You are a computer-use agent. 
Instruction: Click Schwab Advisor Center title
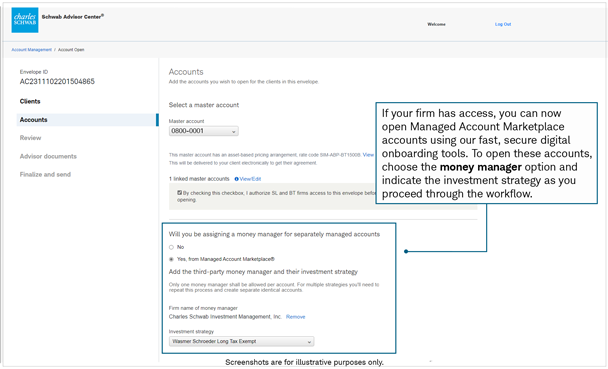click(73, 17)
